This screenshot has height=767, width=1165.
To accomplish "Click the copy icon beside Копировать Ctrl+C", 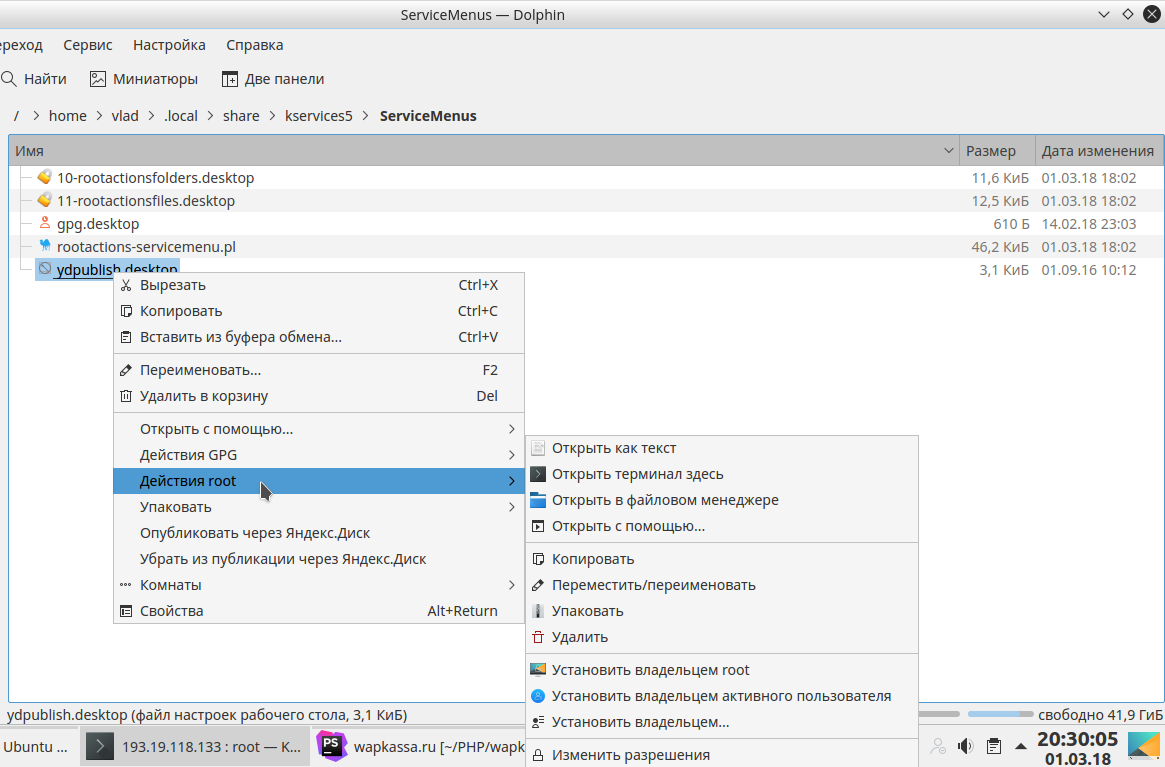I will click(126, 311).
